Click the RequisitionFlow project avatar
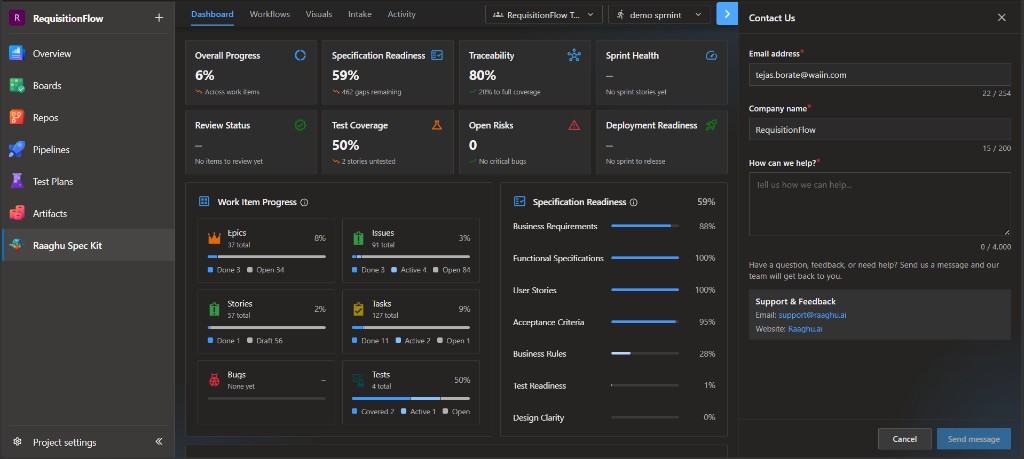This screenshot has height=459, width=1024. click(16, 18)
